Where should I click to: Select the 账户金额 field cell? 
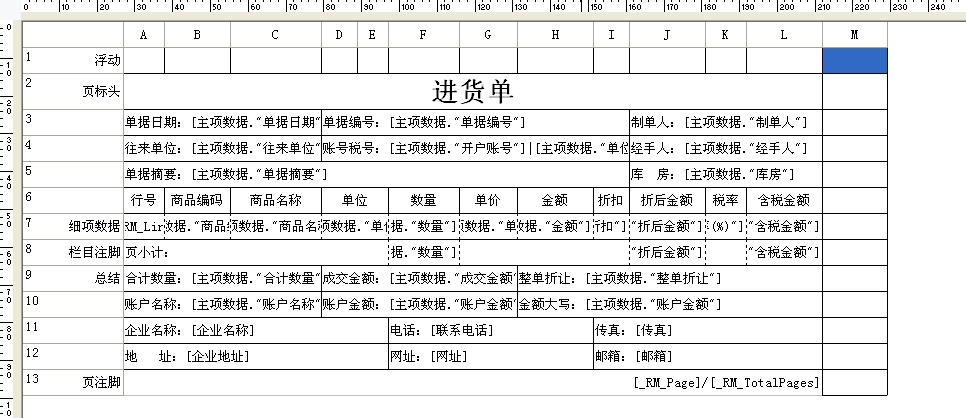419,304
